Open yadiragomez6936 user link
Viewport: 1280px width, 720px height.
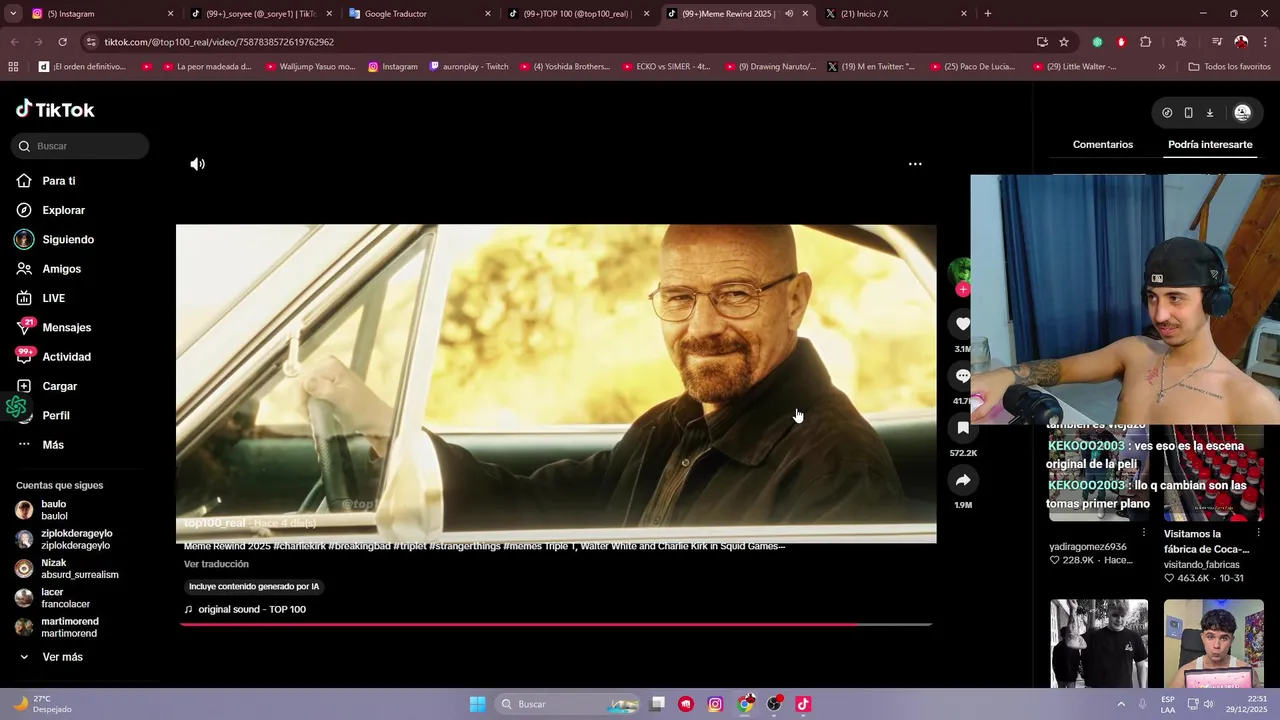tap(1087, 547)
